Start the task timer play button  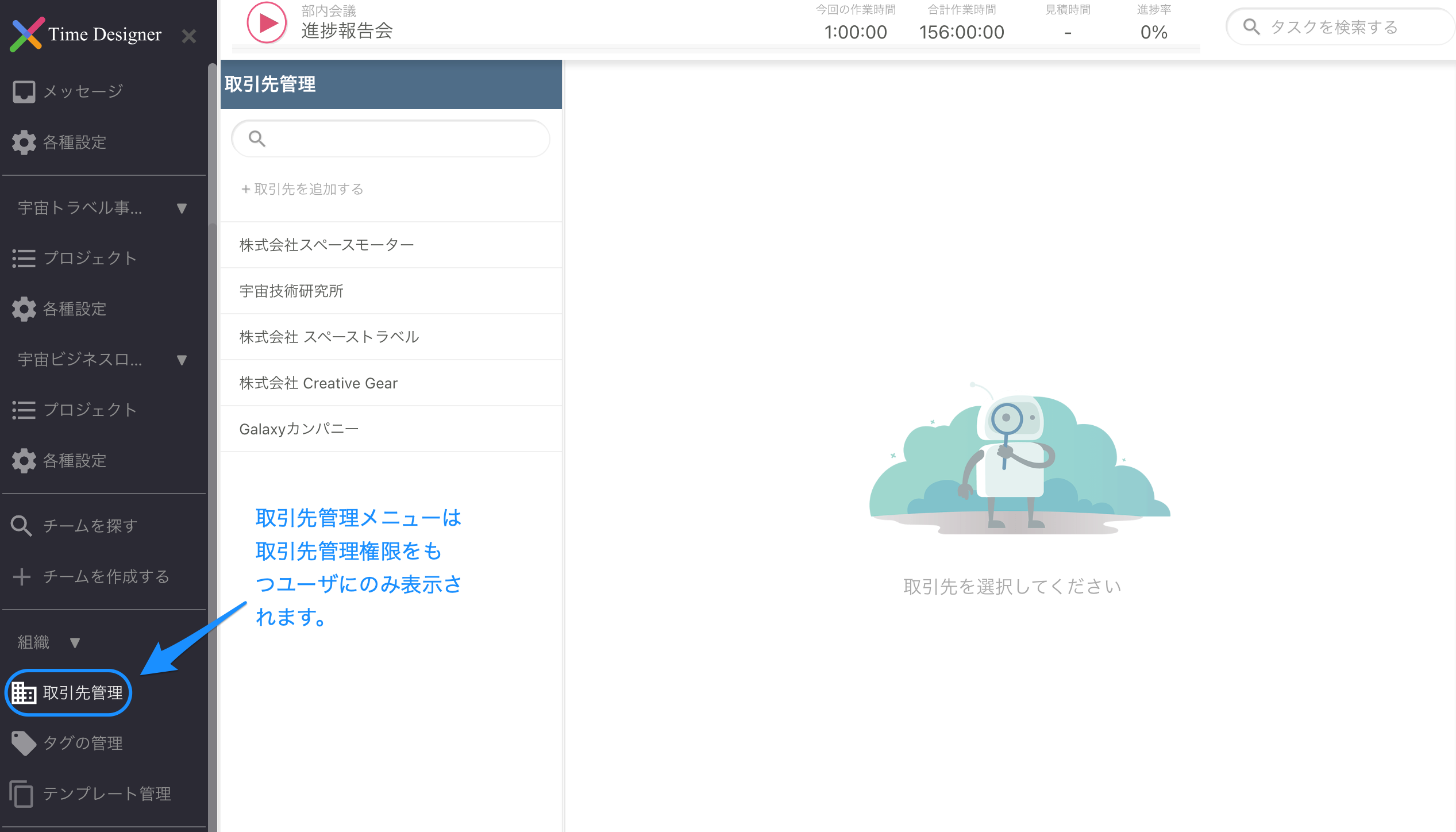point(267,23)
